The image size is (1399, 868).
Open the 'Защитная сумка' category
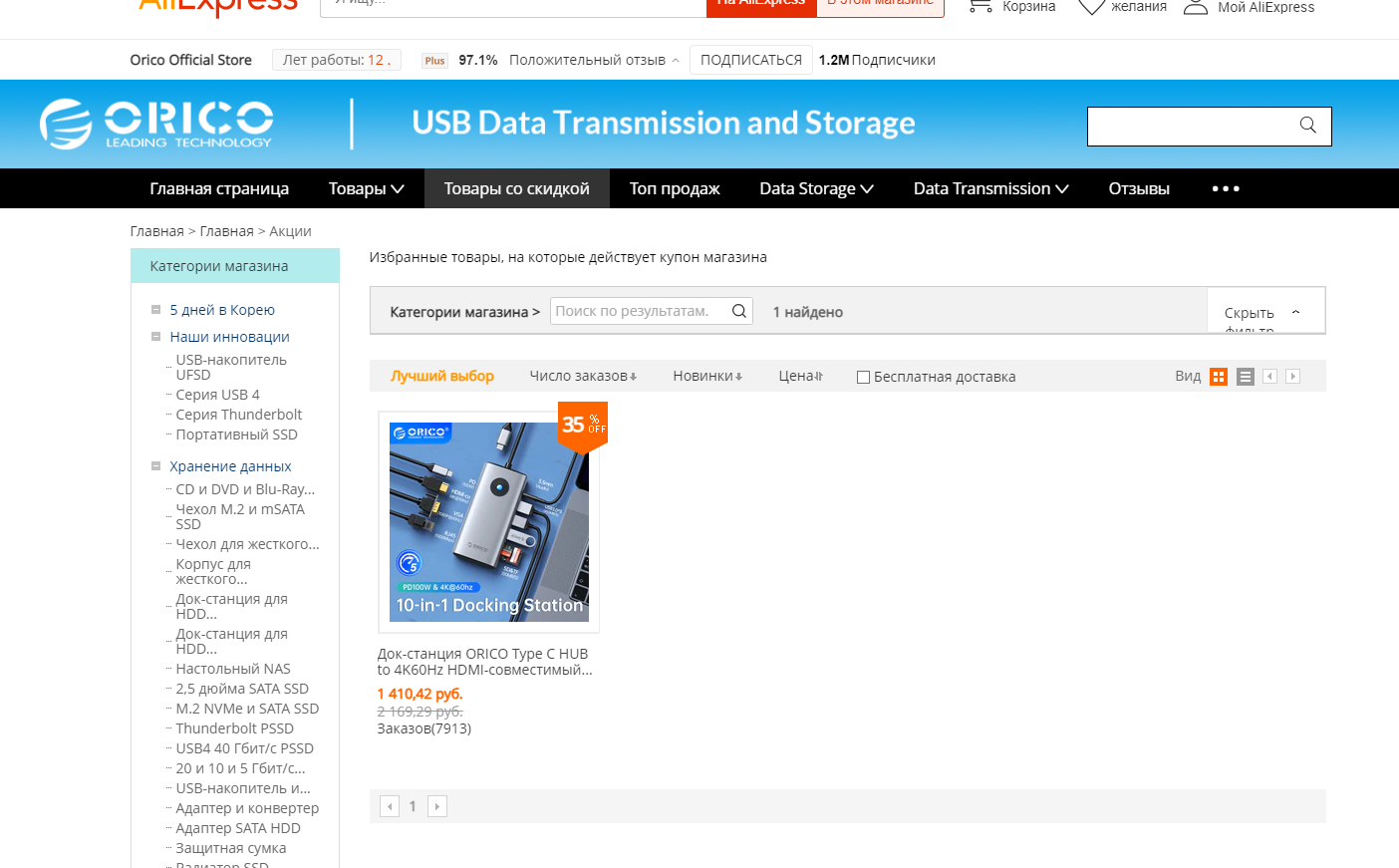(231, 848)
